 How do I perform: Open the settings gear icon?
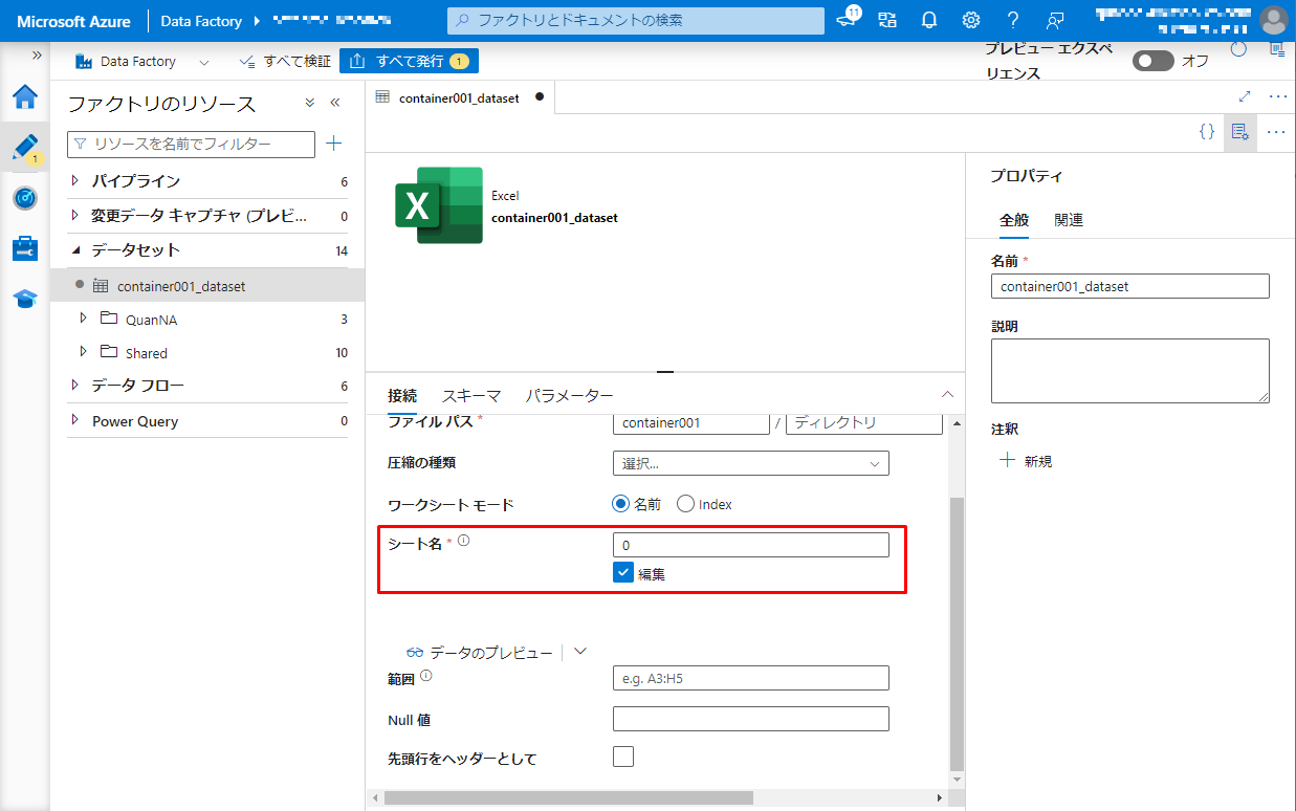(970, 20)
